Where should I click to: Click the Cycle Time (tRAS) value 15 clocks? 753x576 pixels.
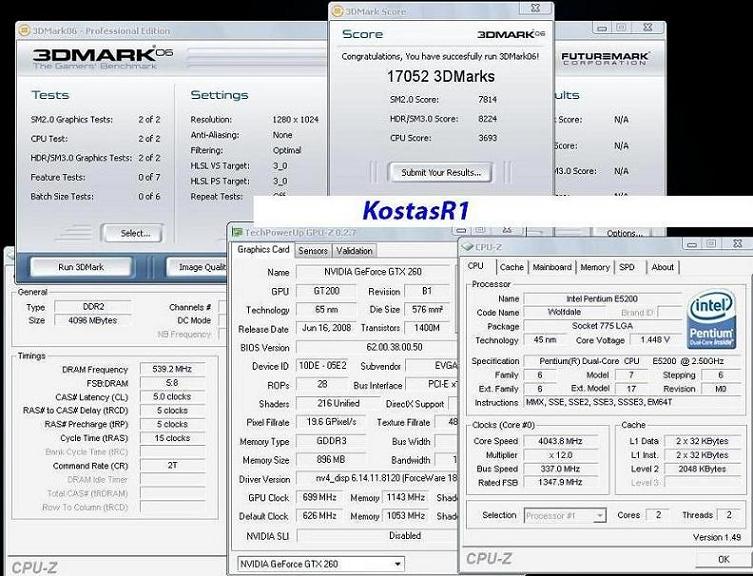(x=172, y=438)
